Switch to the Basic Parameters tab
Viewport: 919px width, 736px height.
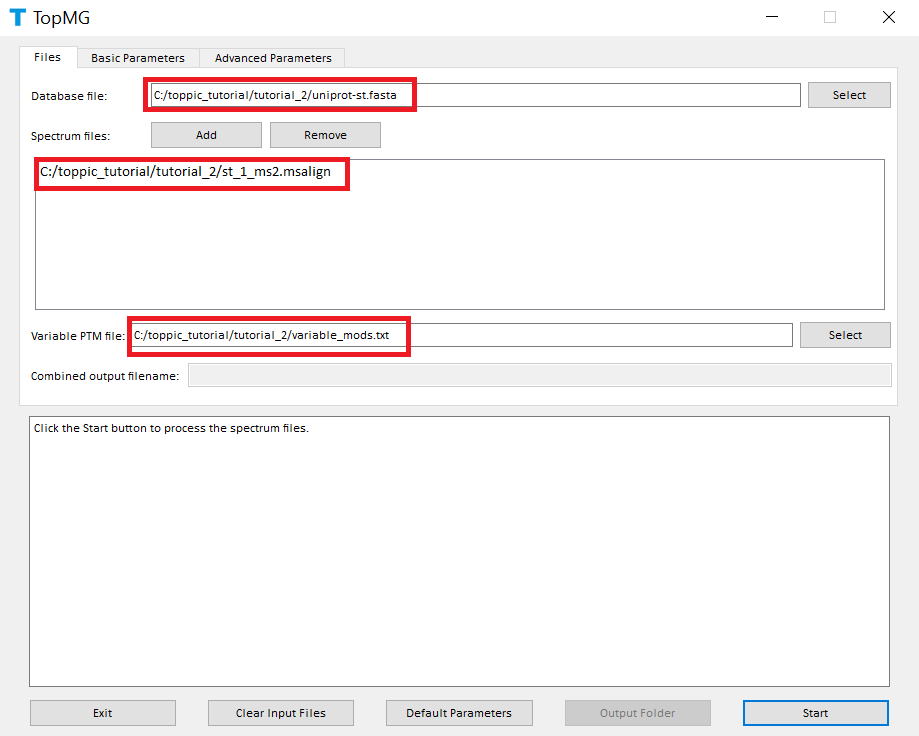[138, 58]
